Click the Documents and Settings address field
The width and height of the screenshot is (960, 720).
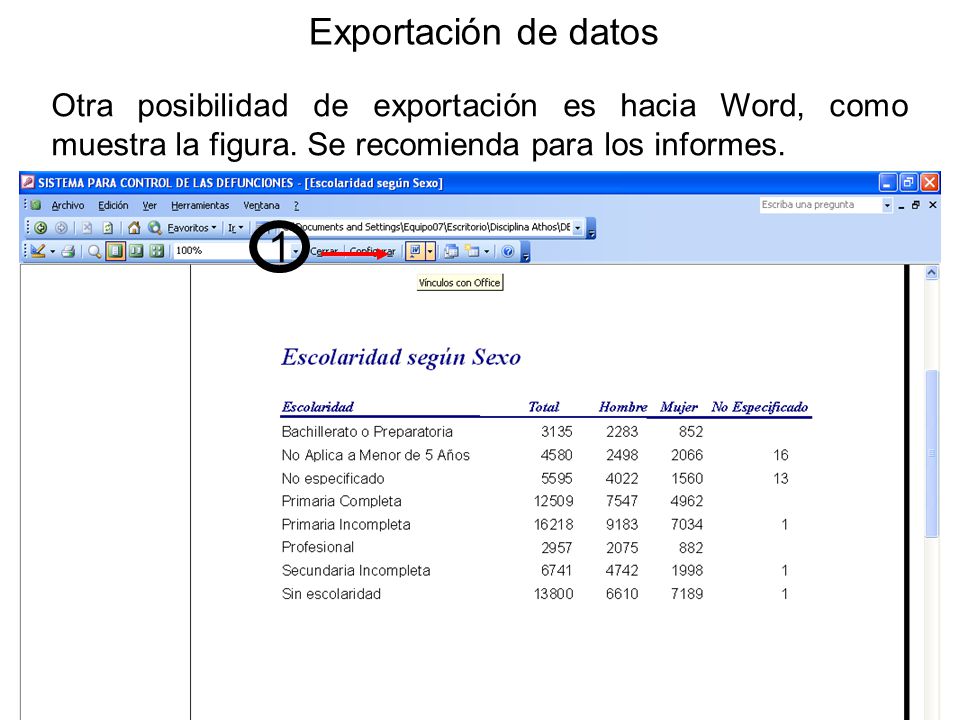click(429, 227)
